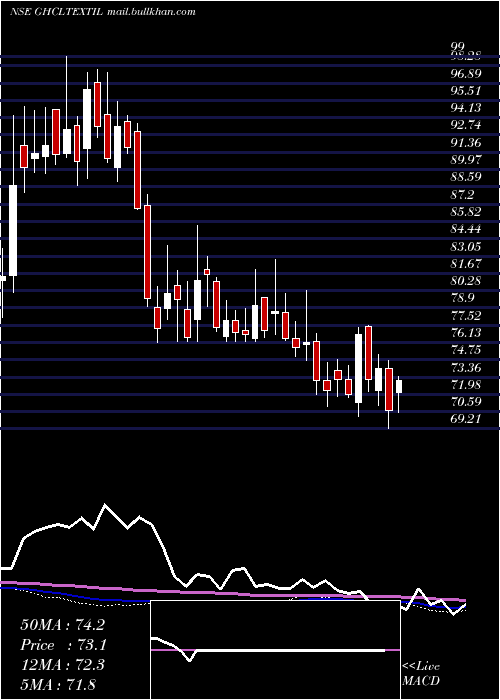This screenshot has width=500, height=700.
Task: Click the last white candlestick on the right
Action: pyautogui.click(x=399, y=387)
